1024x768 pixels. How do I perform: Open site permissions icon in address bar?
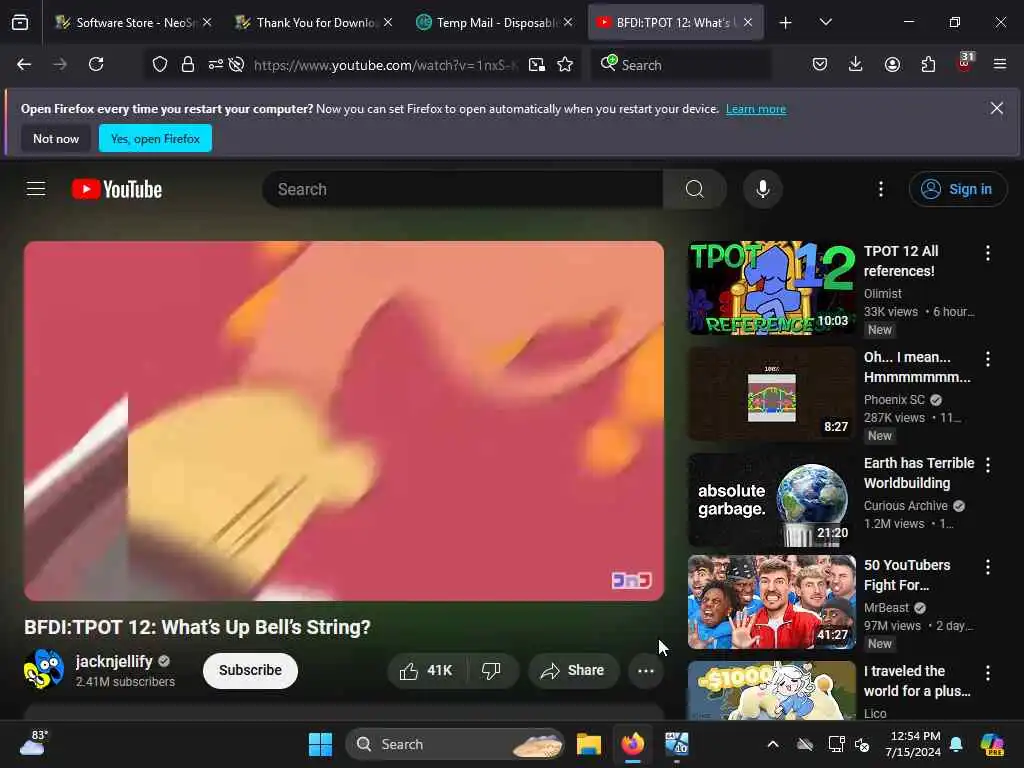coord(216,64)
